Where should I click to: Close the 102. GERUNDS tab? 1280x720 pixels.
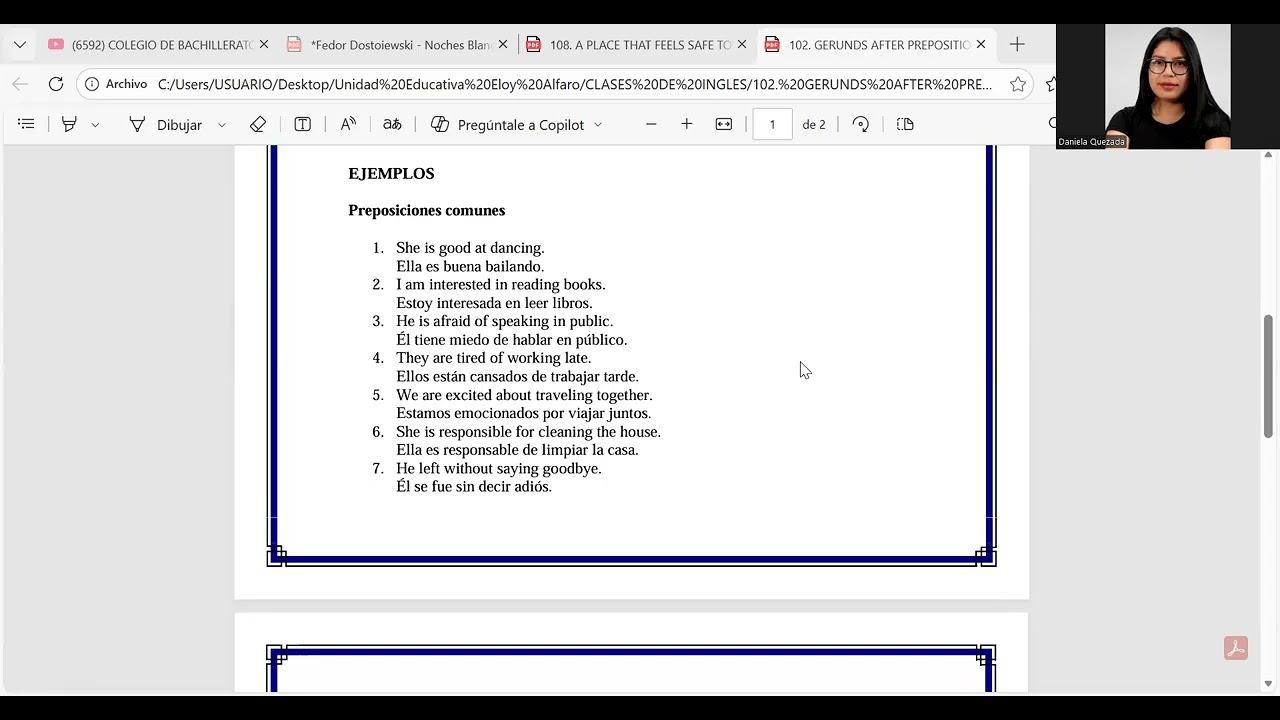click(981, 45)
